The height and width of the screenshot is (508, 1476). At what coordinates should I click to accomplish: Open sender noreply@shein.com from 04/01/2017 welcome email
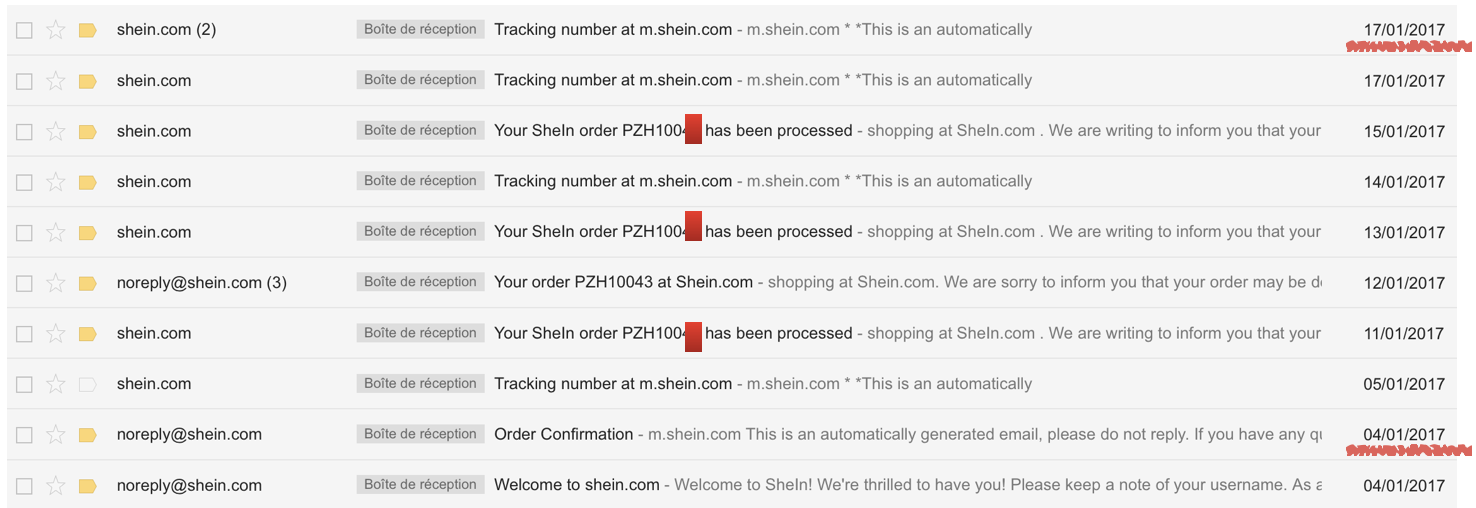pyautogui.click(x=189, y=485)
